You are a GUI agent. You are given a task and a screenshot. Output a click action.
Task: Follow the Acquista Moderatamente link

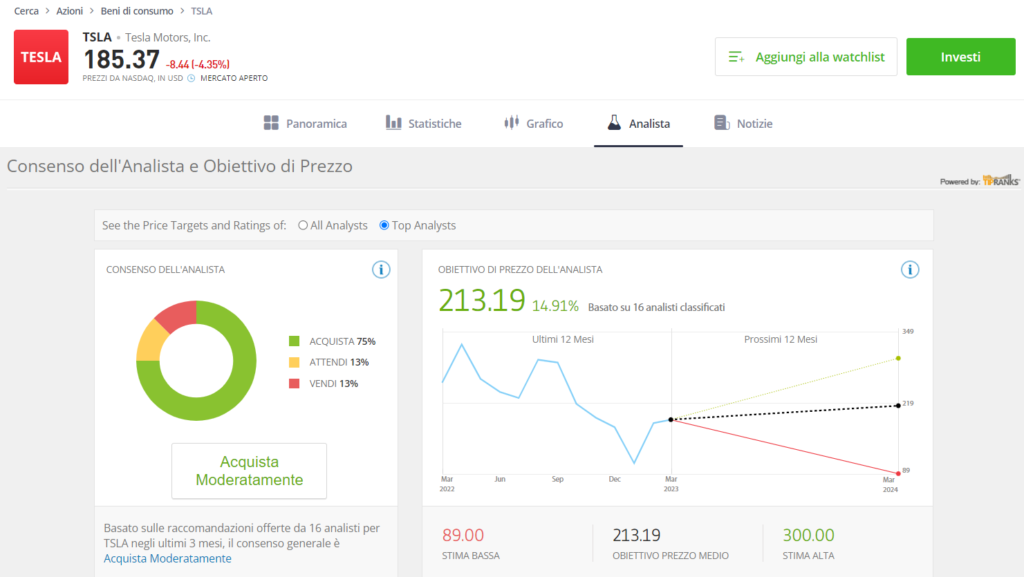pos(167,559)
